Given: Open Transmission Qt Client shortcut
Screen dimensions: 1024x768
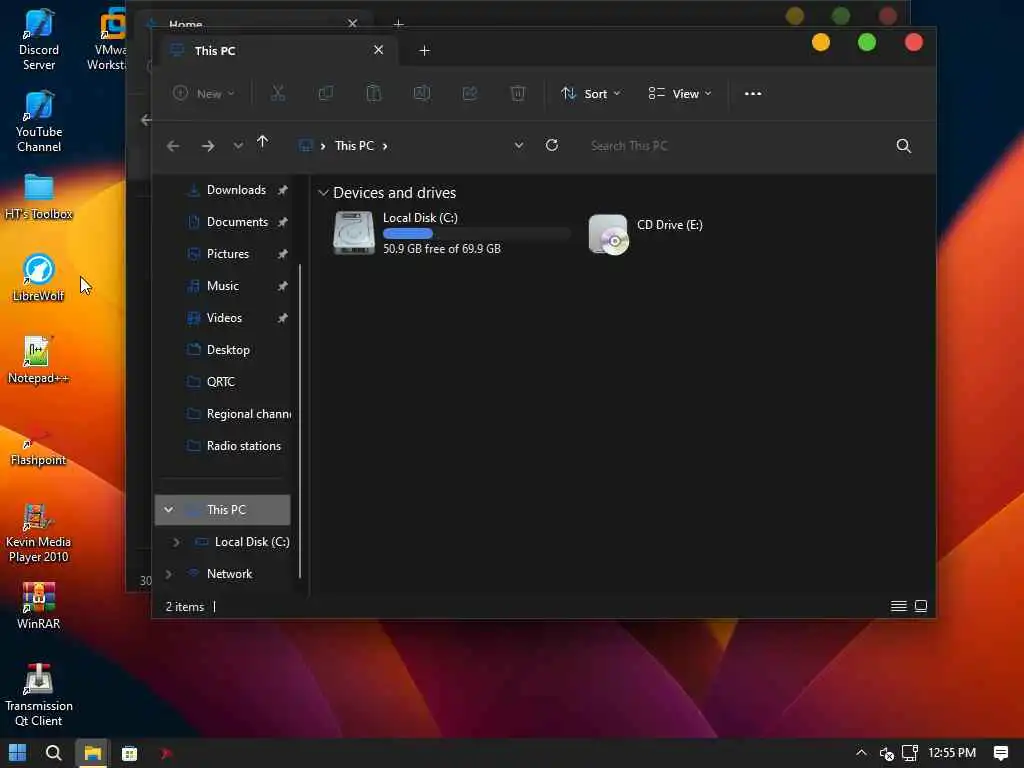Looking at the screenshot, I should pos(39,695).
